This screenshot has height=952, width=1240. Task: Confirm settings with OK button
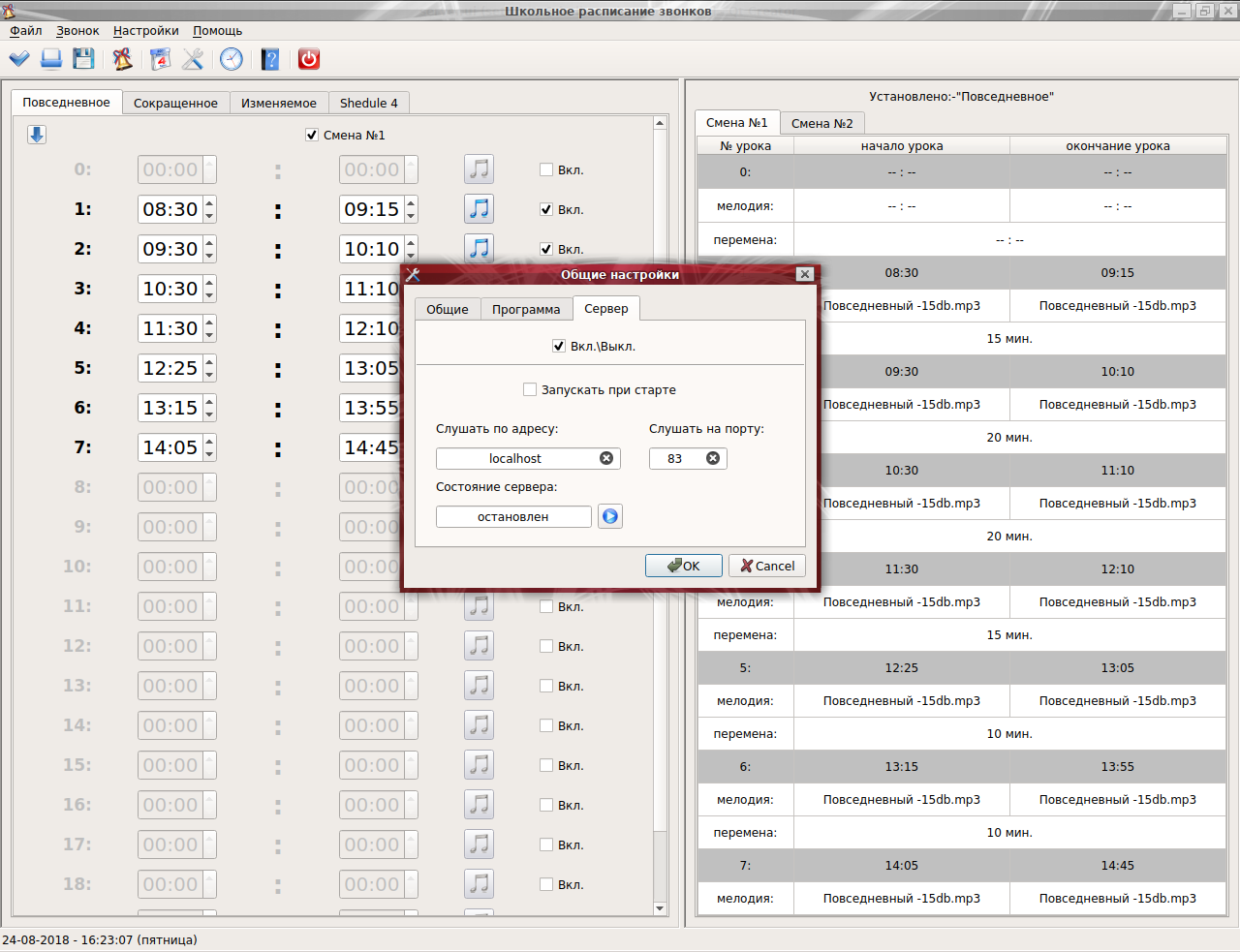[684, 566]
